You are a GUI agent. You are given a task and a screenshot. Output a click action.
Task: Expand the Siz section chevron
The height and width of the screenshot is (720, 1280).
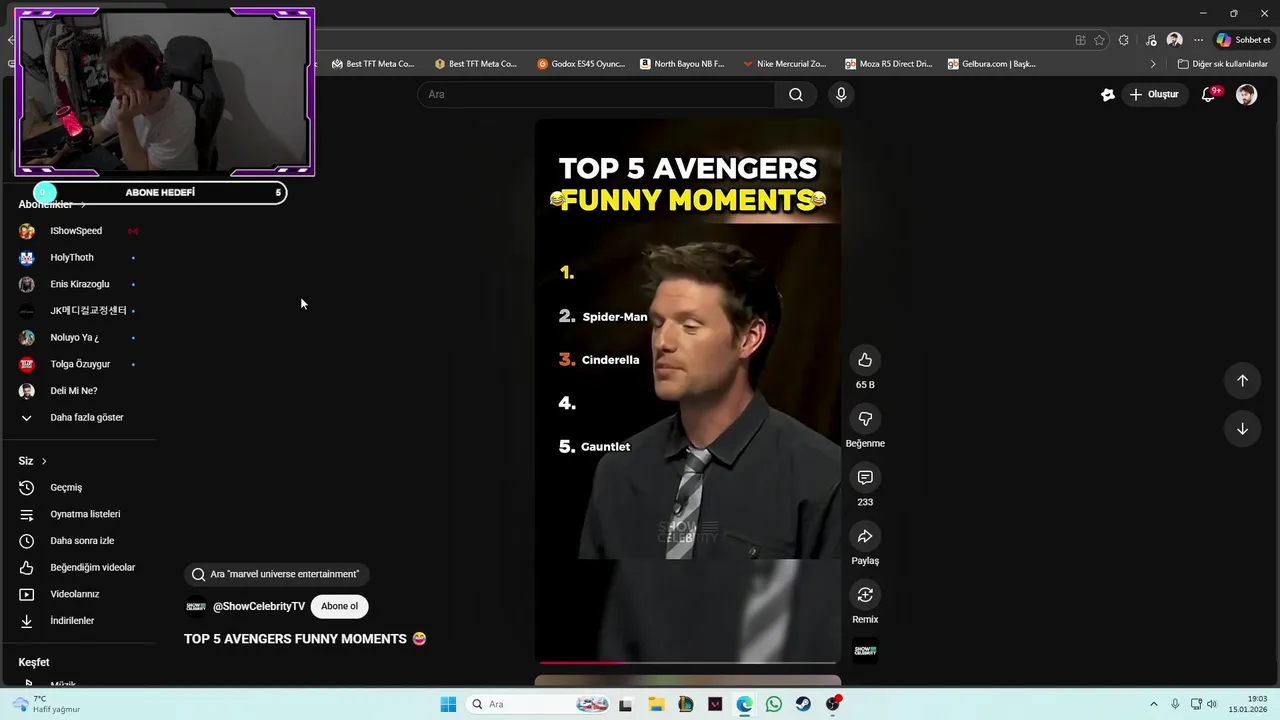point(44,461)
